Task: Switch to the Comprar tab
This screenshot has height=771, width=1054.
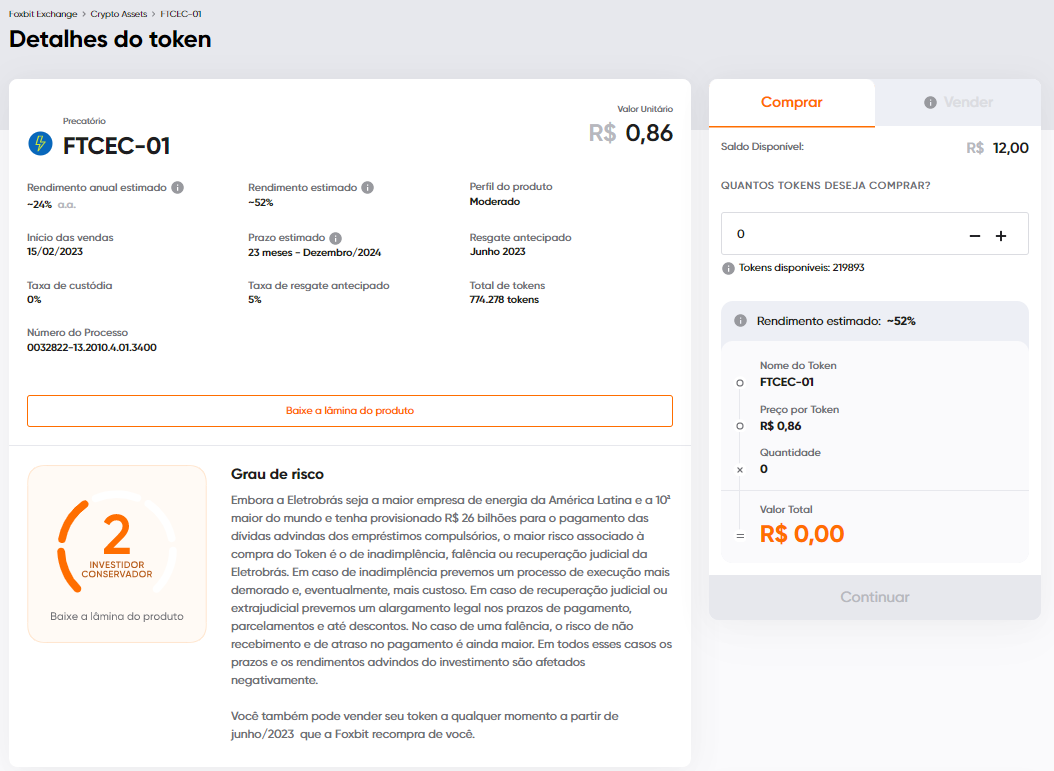Action: click(x=792, y=103)
